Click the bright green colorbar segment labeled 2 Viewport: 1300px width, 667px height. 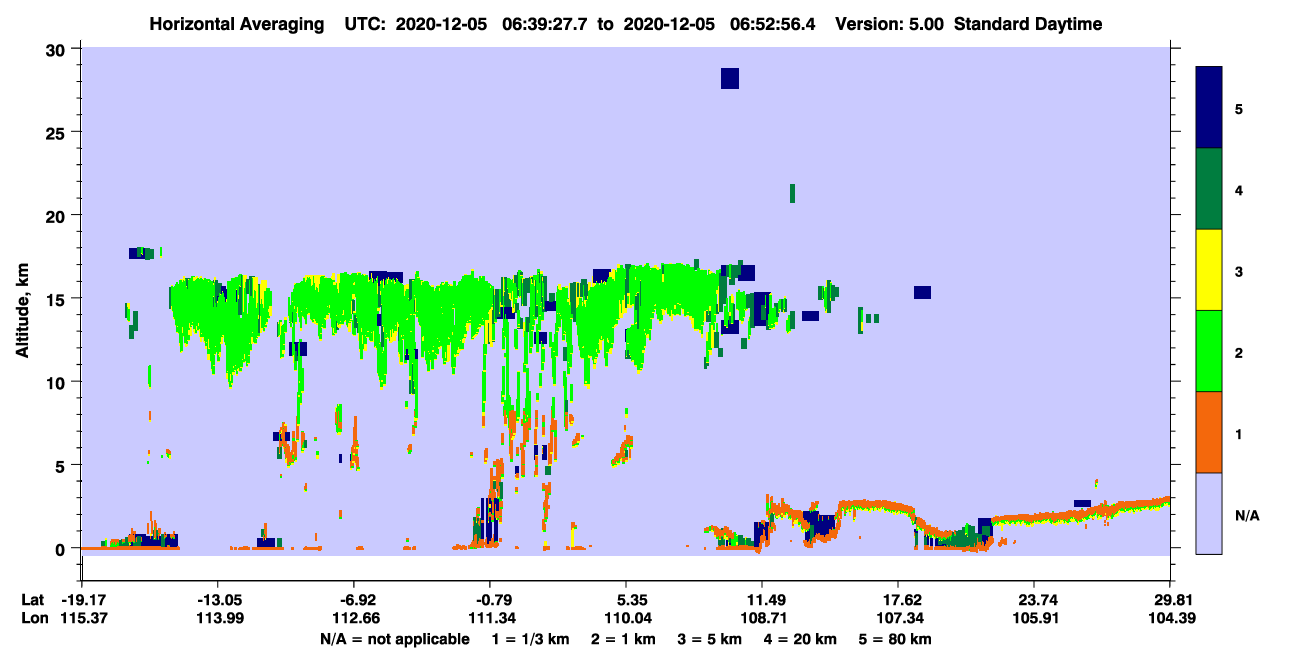click(1209, 351)
